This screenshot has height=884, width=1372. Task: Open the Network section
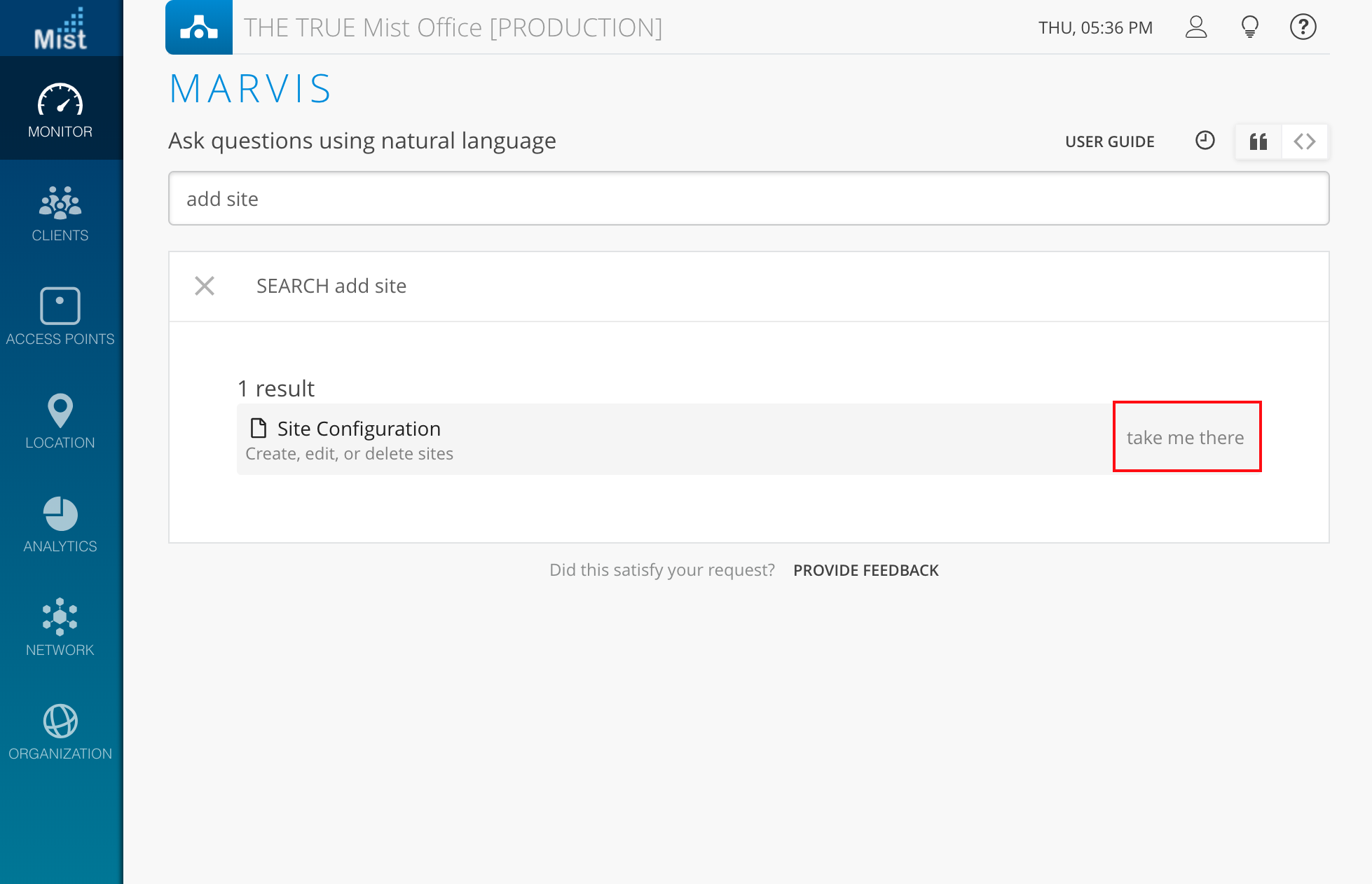point(60,628)
